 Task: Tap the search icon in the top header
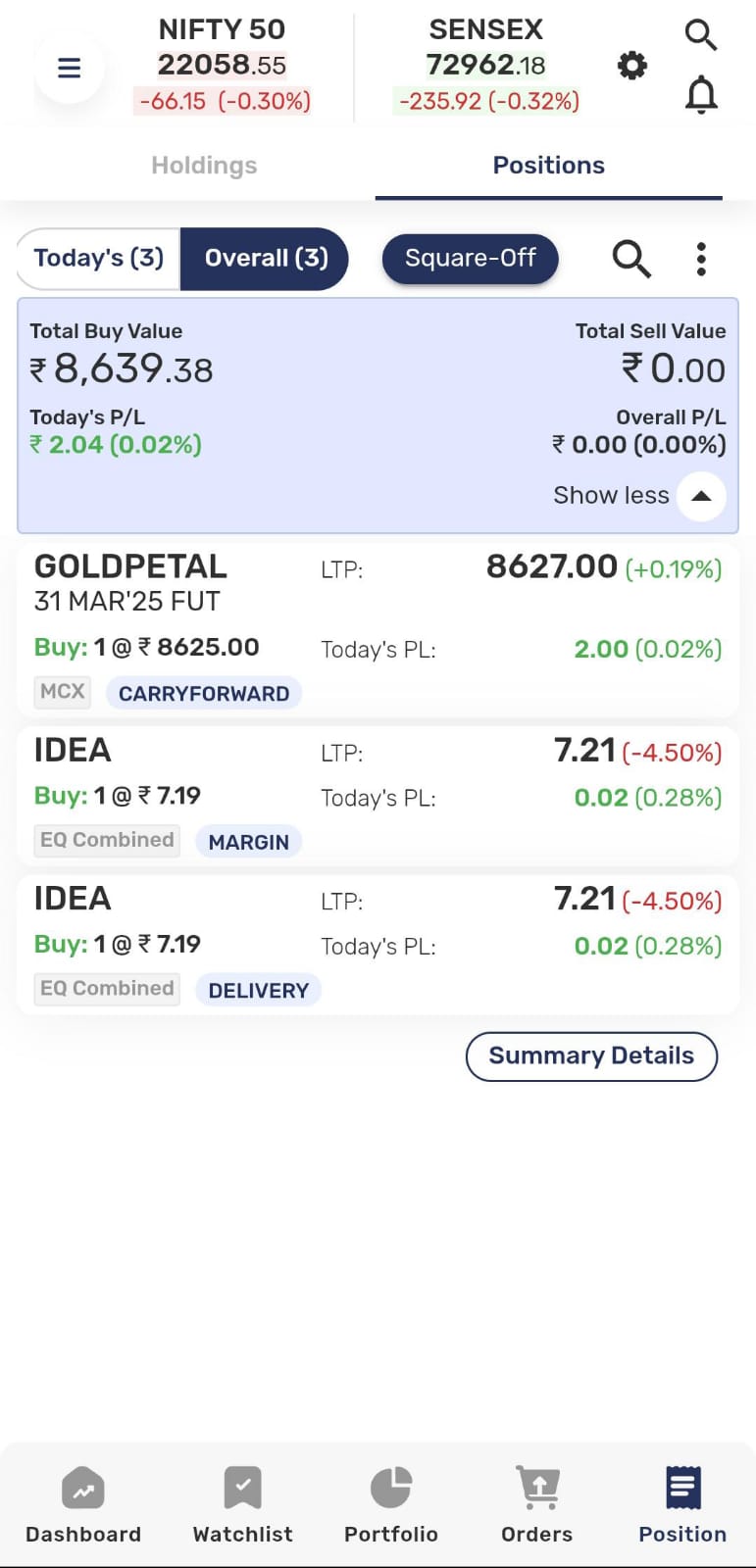[700, 34]
